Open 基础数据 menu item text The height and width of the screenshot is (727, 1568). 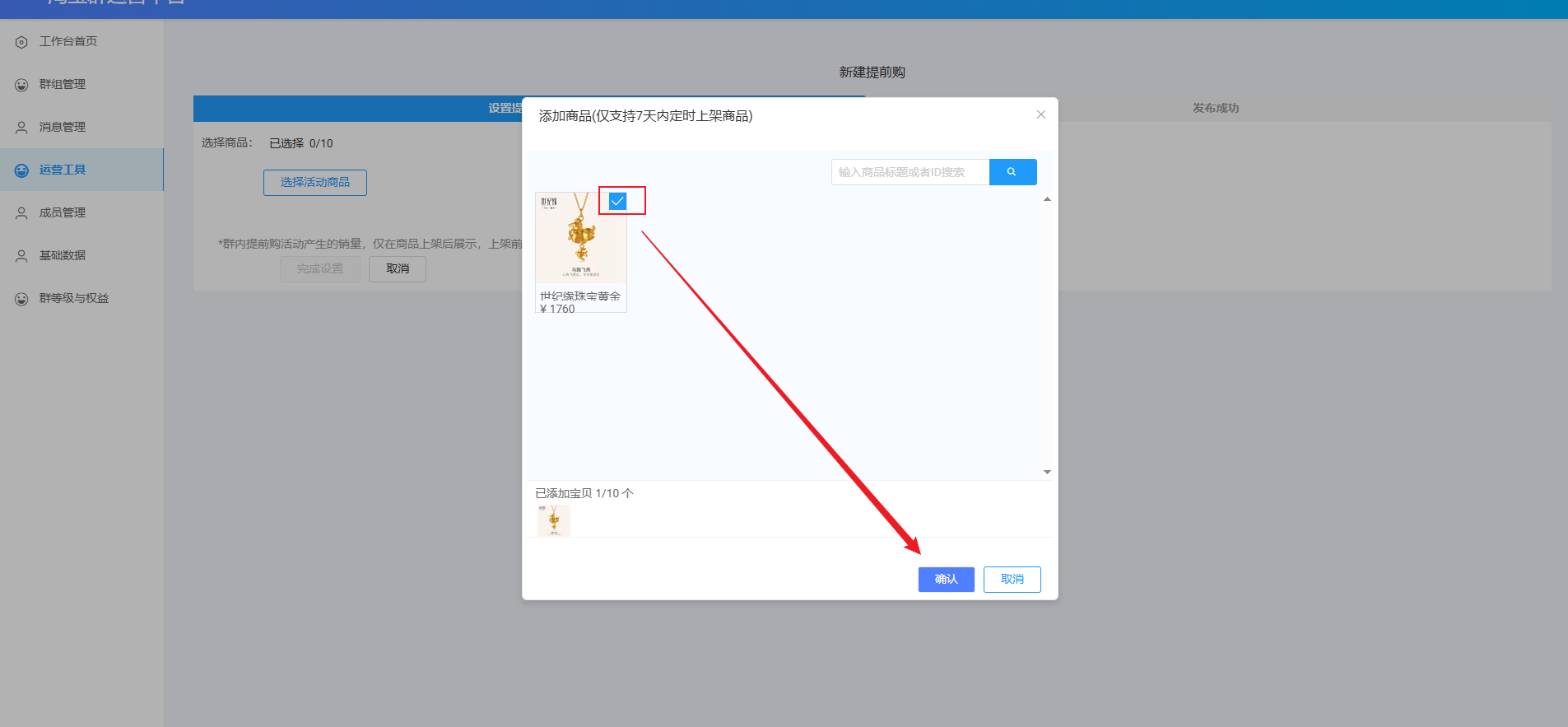tap(63, 255)
